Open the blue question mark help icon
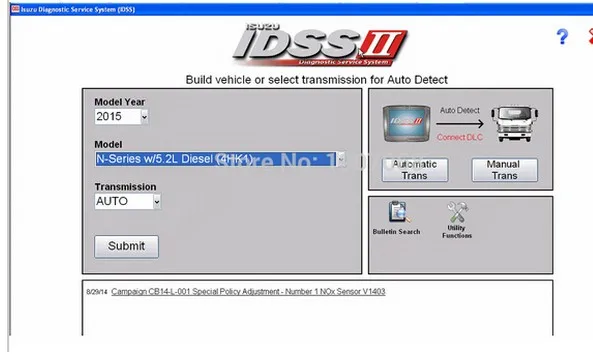 coord(562,37)
